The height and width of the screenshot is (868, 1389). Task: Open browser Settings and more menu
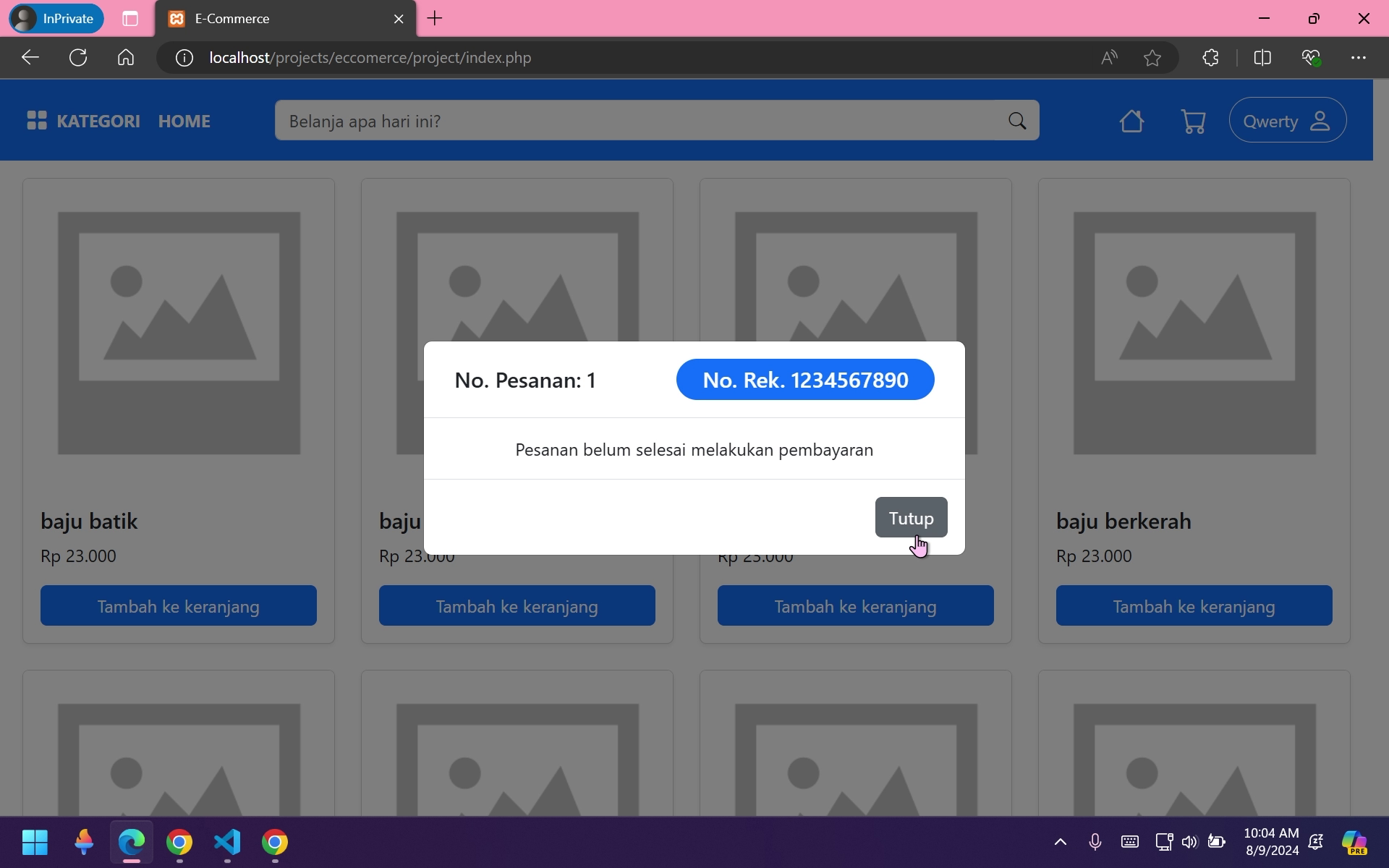pyautogui.click(x=1359, y=58)
